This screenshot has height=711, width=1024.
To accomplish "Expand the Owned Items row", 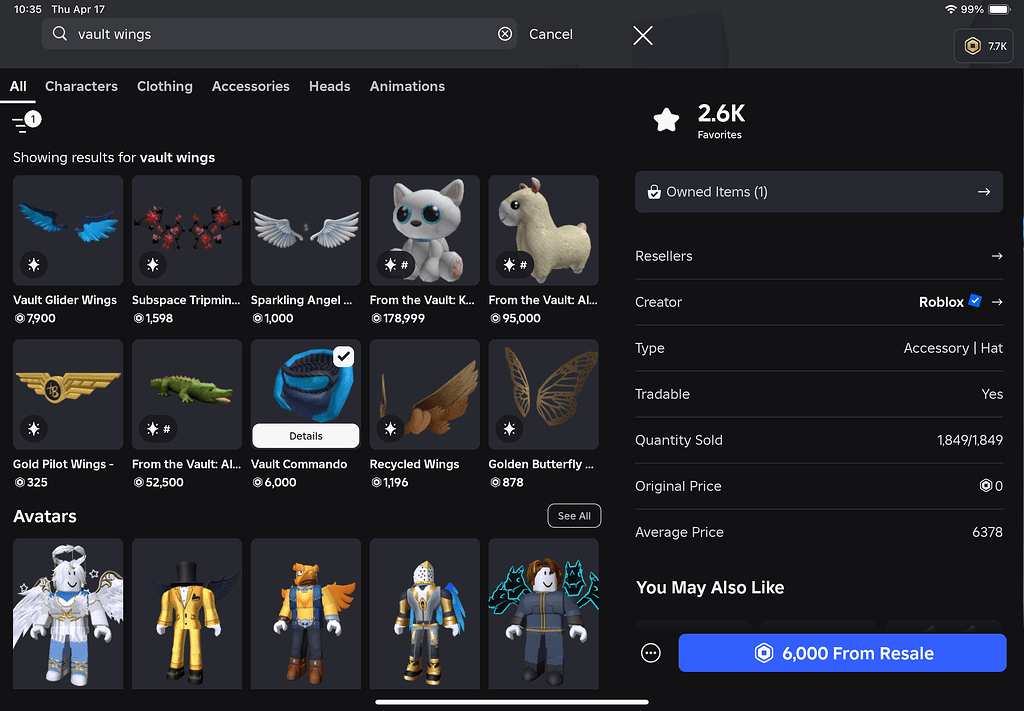I will point(818,191).
